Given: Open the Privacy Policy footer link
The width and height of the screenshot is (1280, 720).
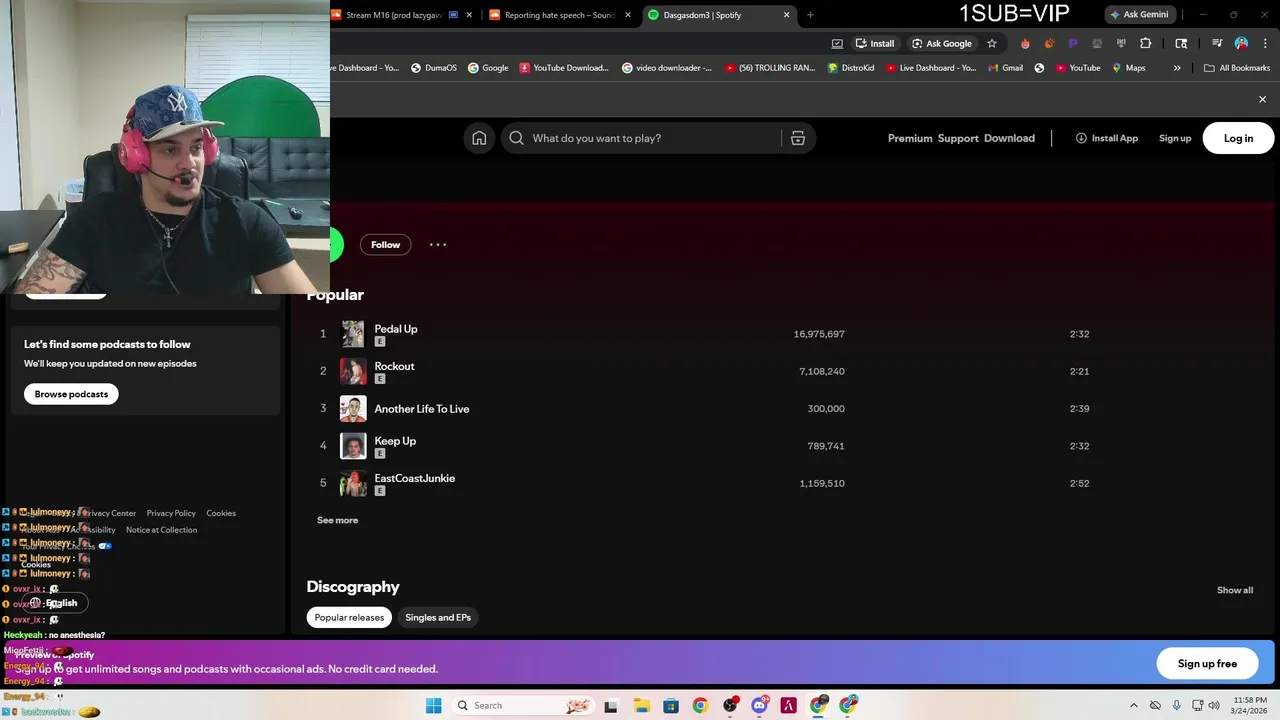Looking at the screenshot, I should (x=171, y=513).
